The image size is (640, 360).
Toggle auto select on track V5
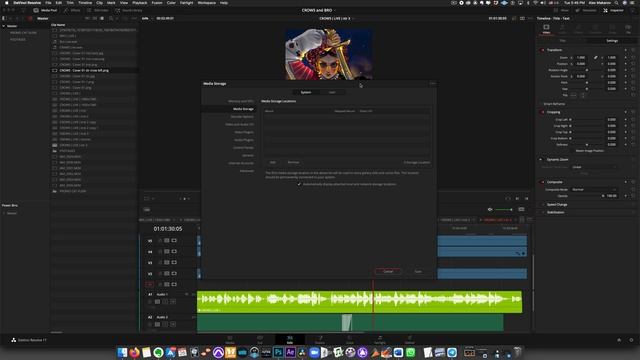pos(167,241)
